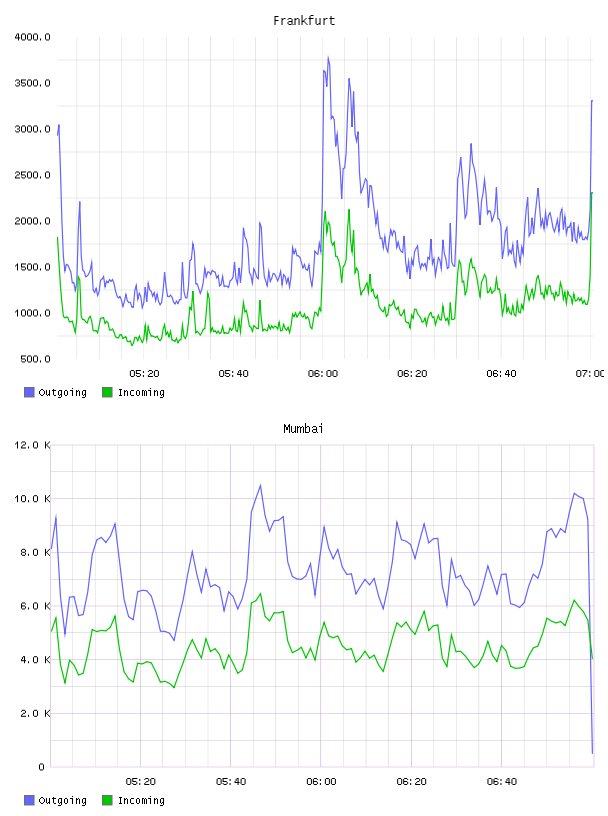Click the 1000.0 y-axis label in Frankfurt
Viewport: 608px width, 816px height.
click(x=32, y=313)
